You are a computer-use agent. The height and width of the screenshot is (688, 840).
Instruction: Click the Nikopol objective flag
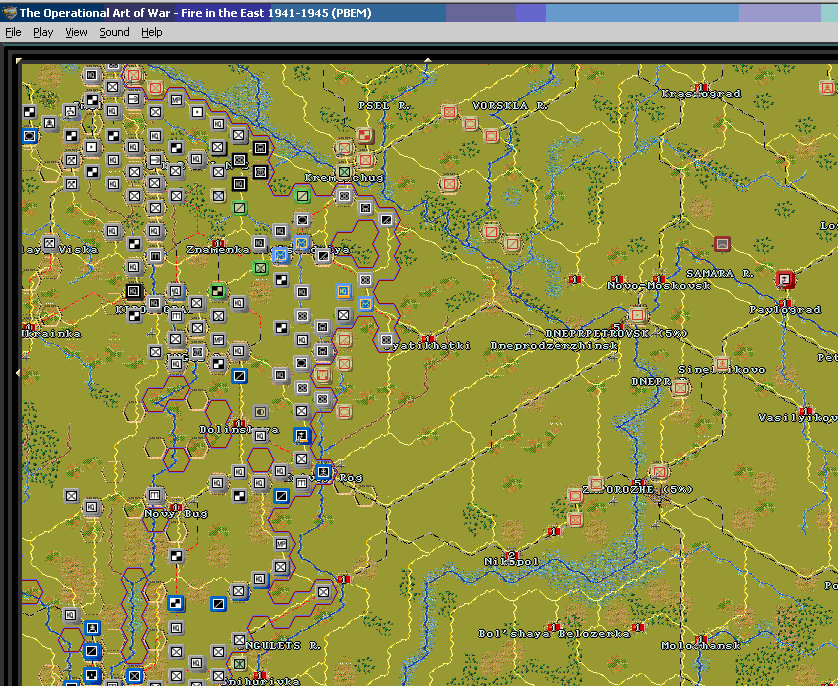pos(511,555)
